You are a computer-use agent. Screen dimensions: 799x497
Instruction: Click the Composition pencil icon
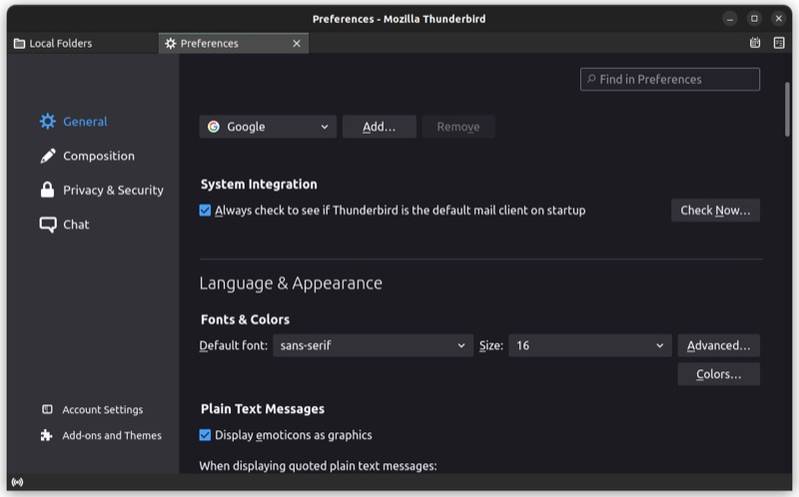[48, 156]
